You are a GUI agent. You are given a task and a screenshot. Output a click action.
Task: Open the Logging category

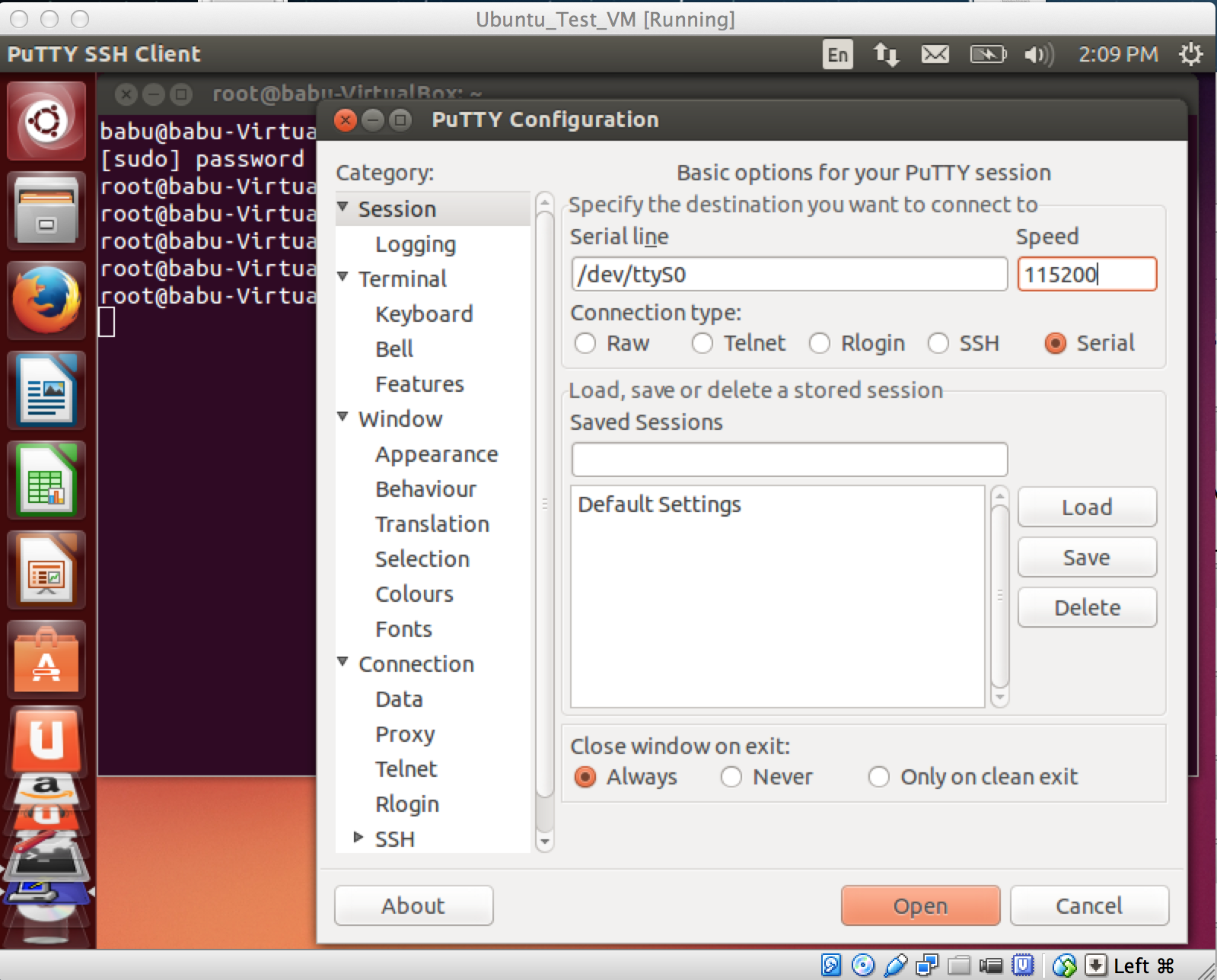pyautogui.click(x=416, y=244)
